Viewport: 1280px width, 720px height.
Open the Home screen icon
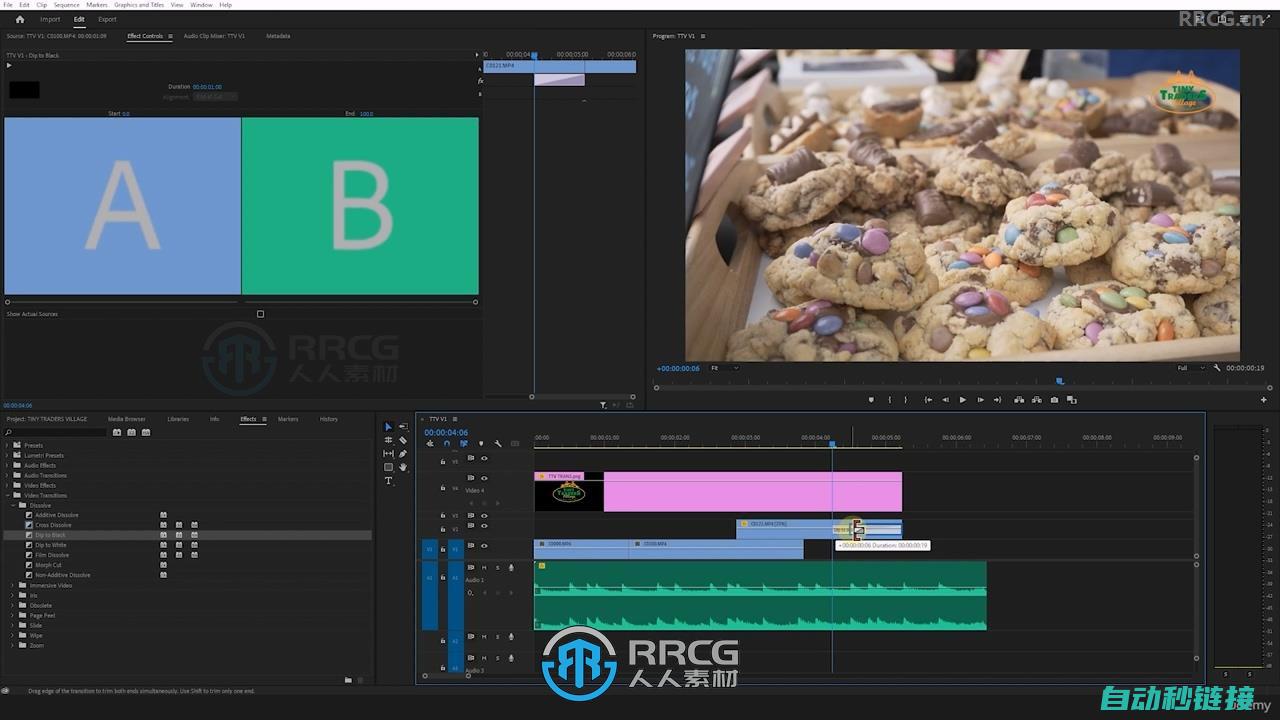(19, 19)
